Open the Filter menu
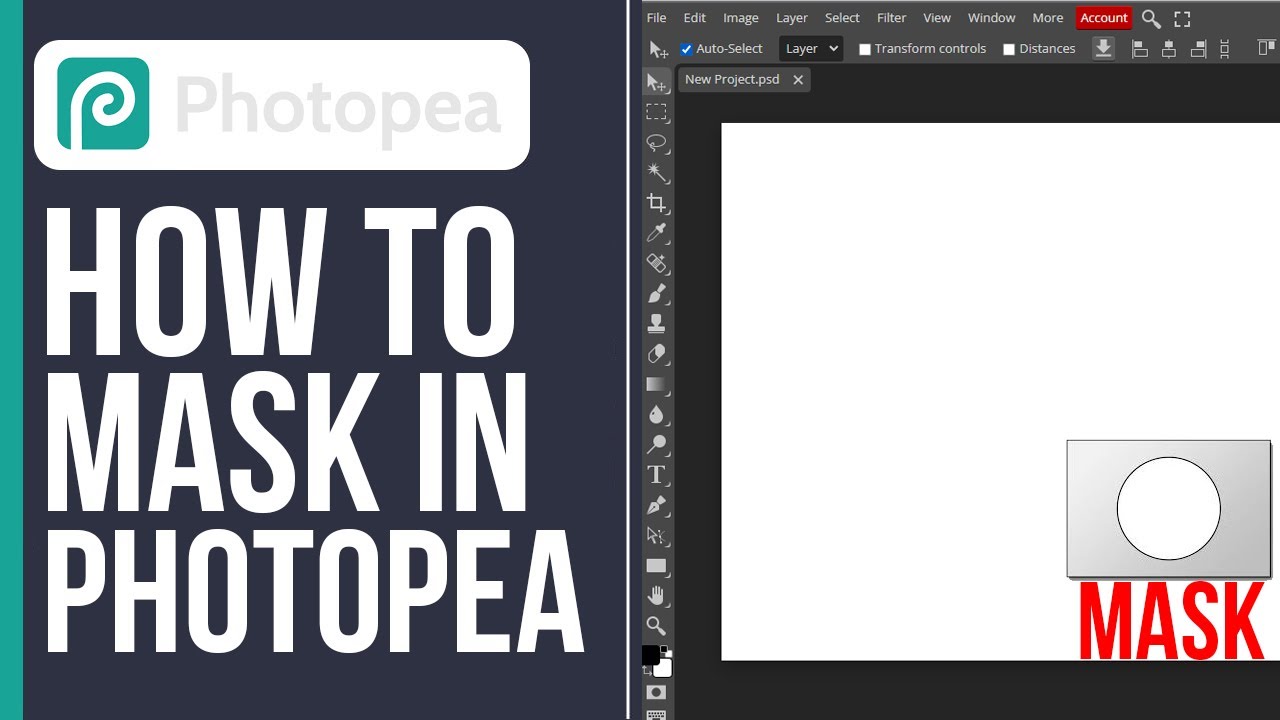Viewport: 1280px width, 720px height. click(x=891, y=18)
